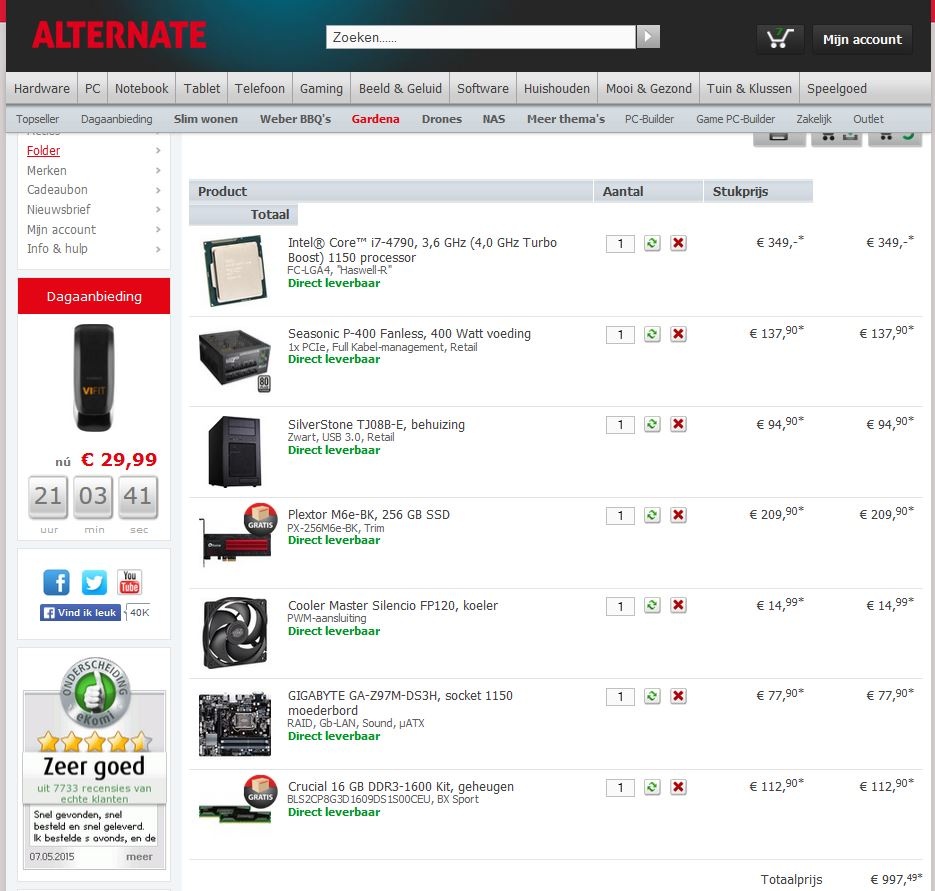Open the Telefoon menu
Screen dimensions: 935x891
tap(259, 88)
